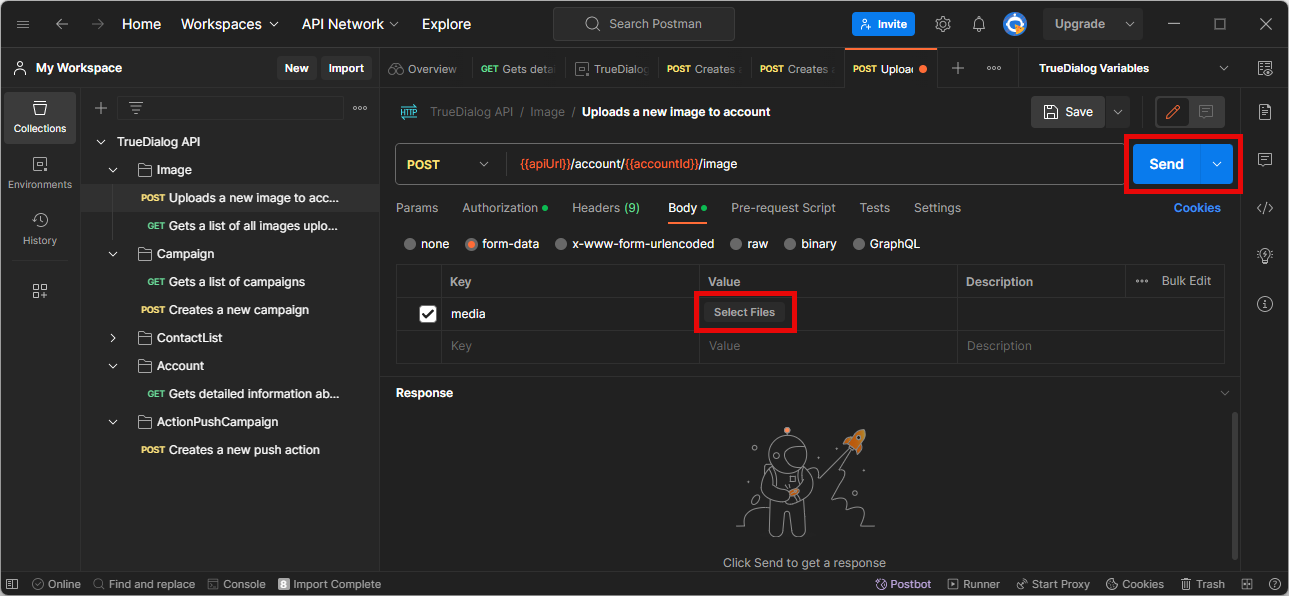Open the Help status bar icon
The height and width of the screenshot is (596, 1289).
[1274, 584]
